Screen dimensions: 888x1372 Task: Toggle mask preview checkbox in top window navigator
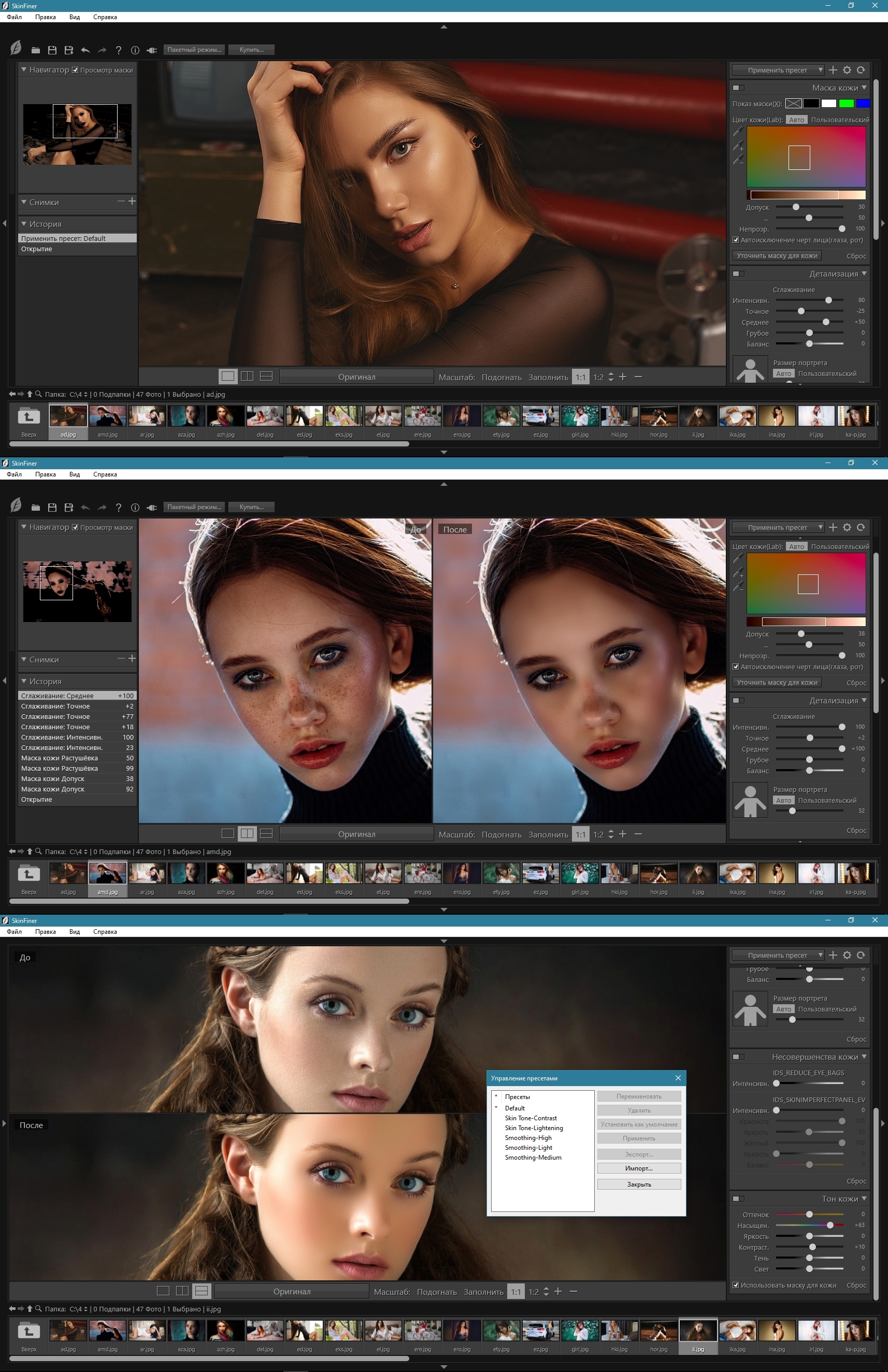point(75,70)
